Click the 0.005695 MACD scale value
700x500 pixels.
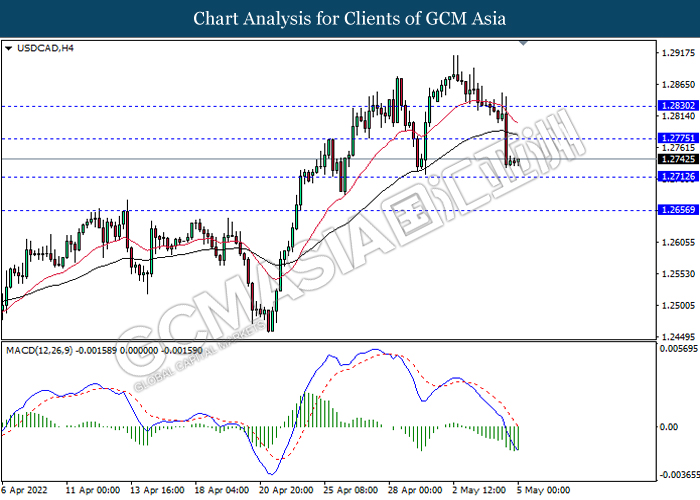pyautogui.click(x=679, y=349)
